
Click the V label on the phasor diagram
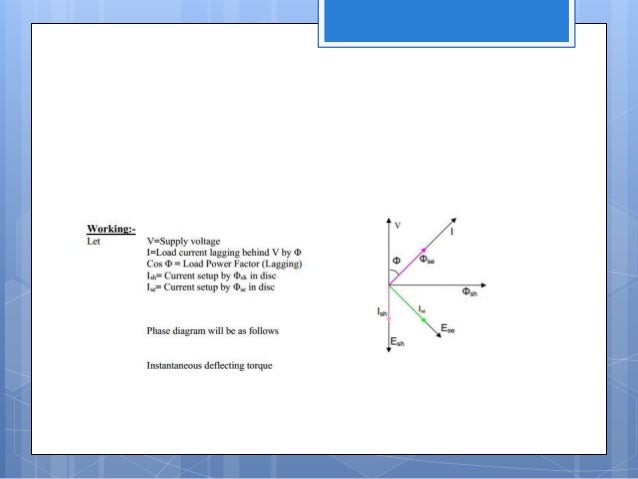pyautogui.click(x=398, y=225)
